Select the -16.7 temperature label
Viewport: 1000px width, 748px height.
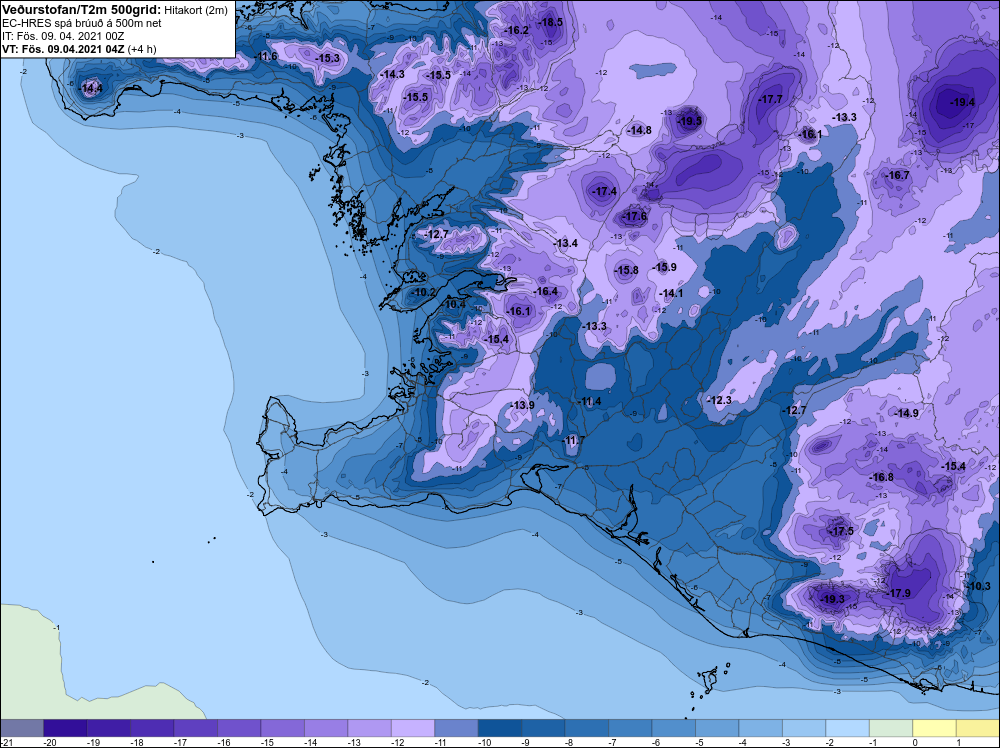pyautogui.click(x=897, y=175)
